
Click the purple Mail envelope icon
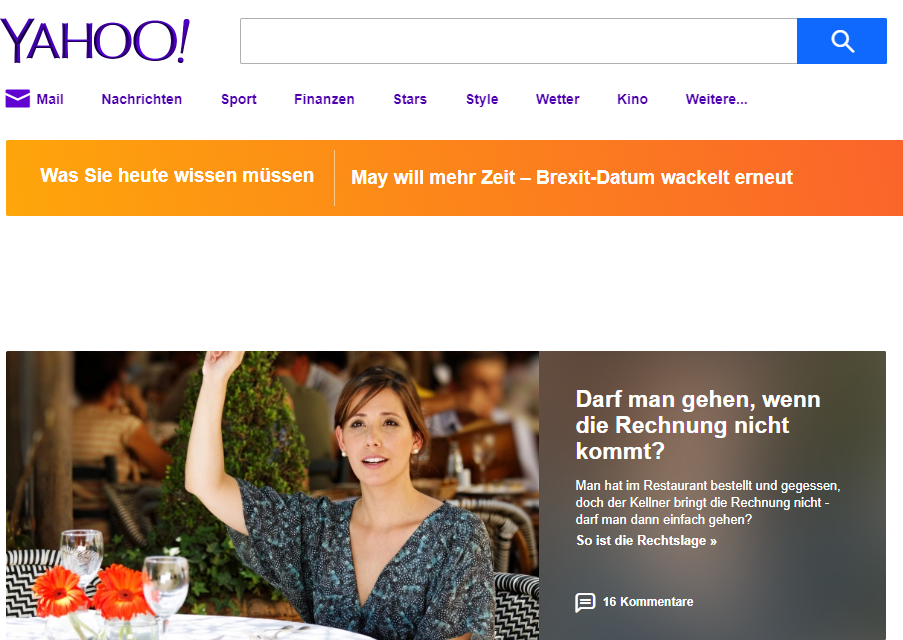(x=17, y=99)
